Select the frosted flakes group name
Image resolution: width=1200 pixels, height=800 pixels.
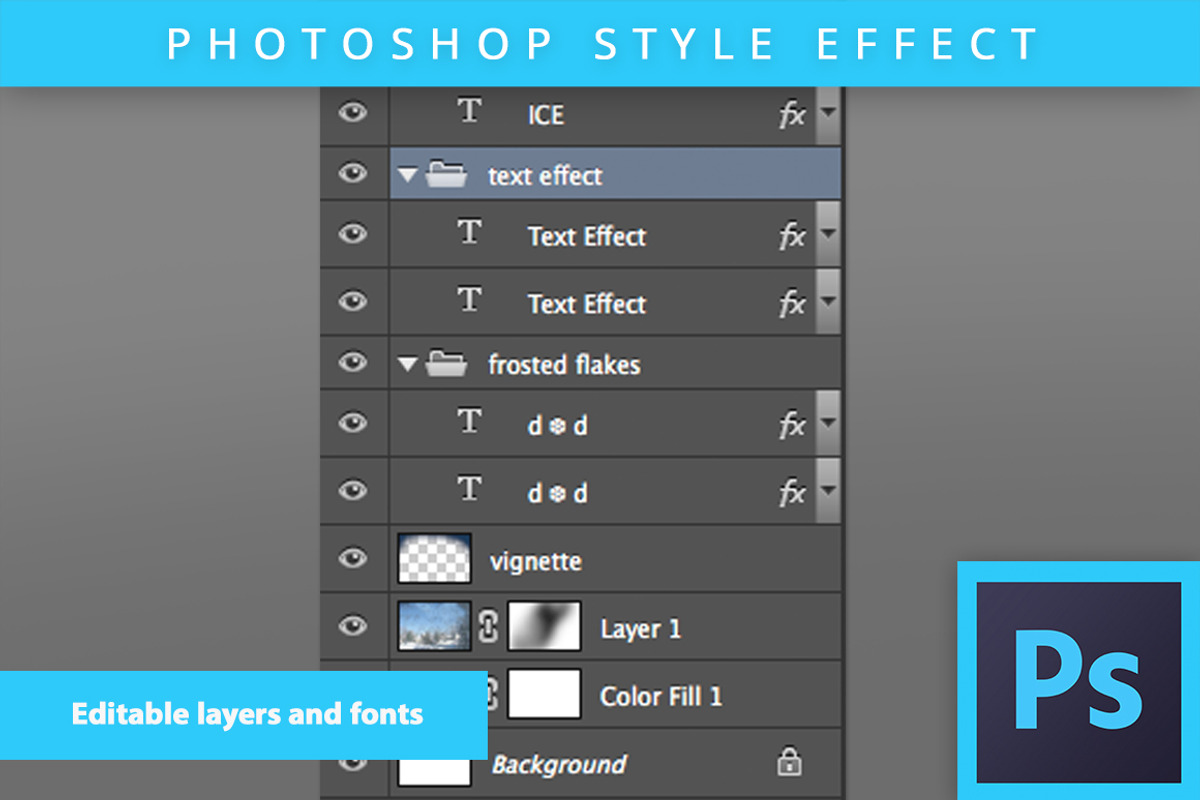pyautogui.click(x=564, y=365)
